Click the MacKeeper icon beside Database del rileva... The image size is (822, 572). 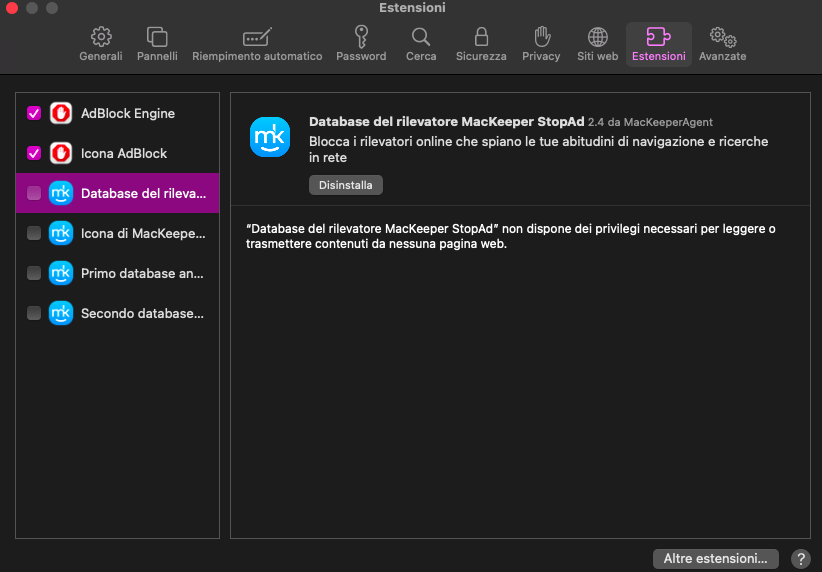(61, 193)
